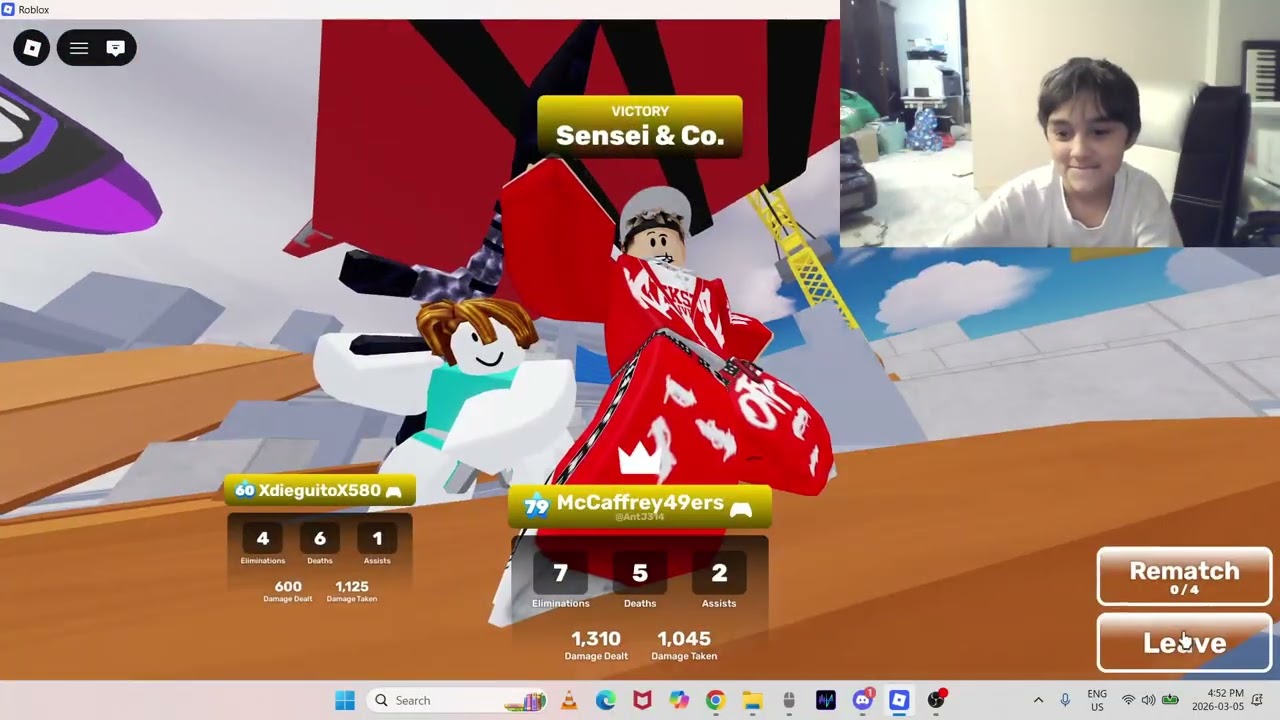Show hidden system tray icons
1280x720 pixels.
[1038, 700]
